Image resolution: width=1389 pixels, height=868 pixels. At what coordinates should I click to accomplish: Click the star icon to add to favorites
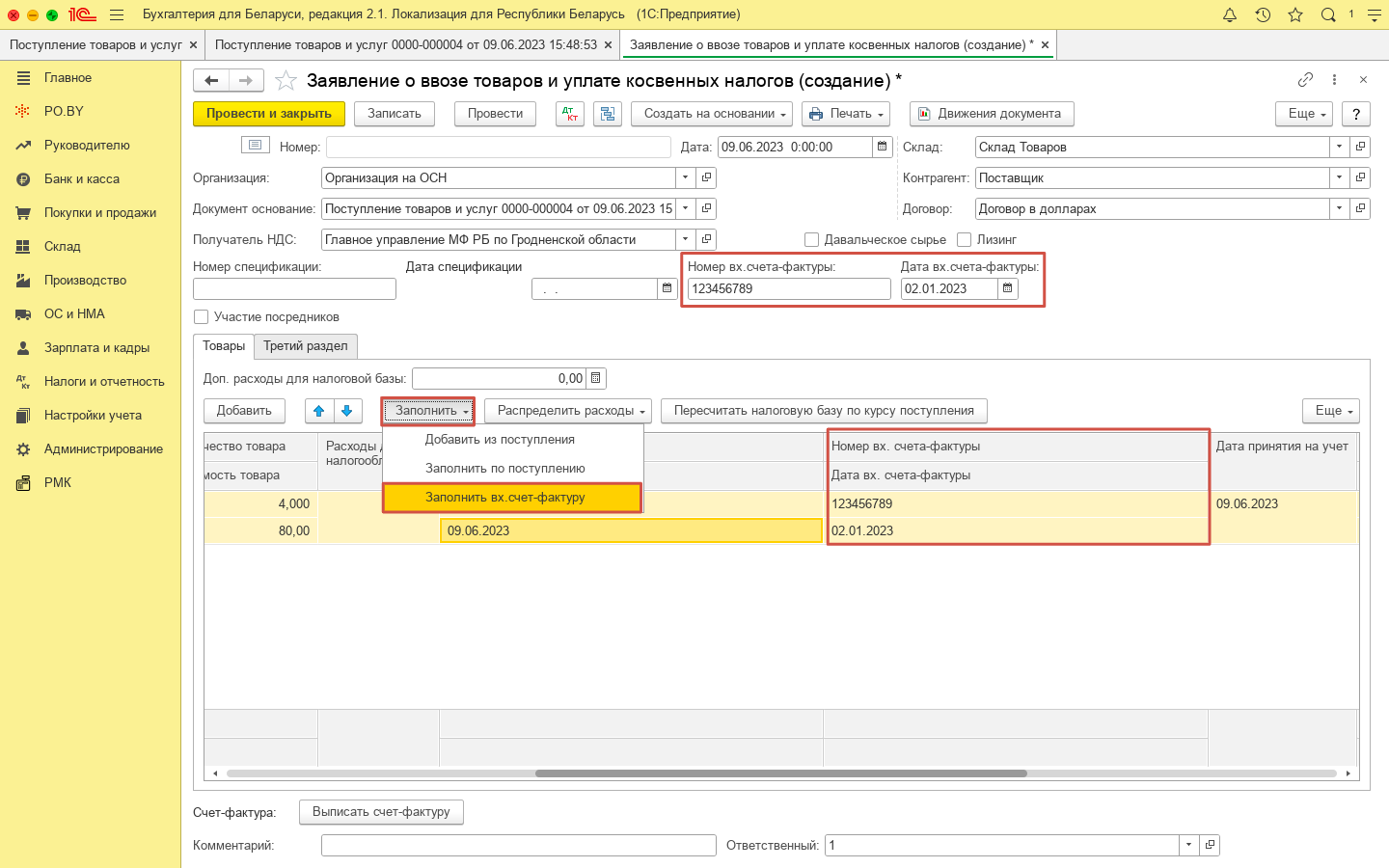tap(286, 81)
